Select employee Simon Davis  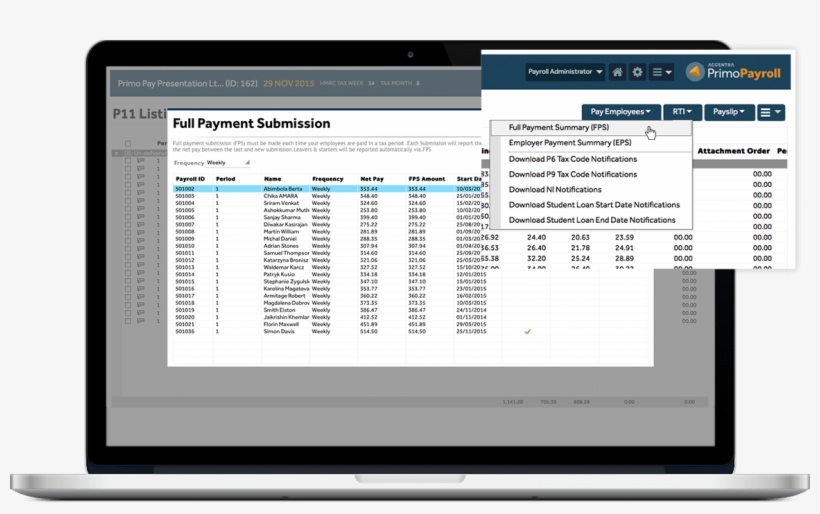(x=279, y=332)
